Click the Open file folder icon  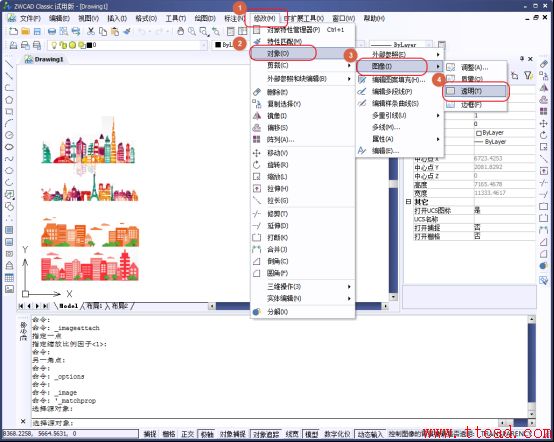25,31
